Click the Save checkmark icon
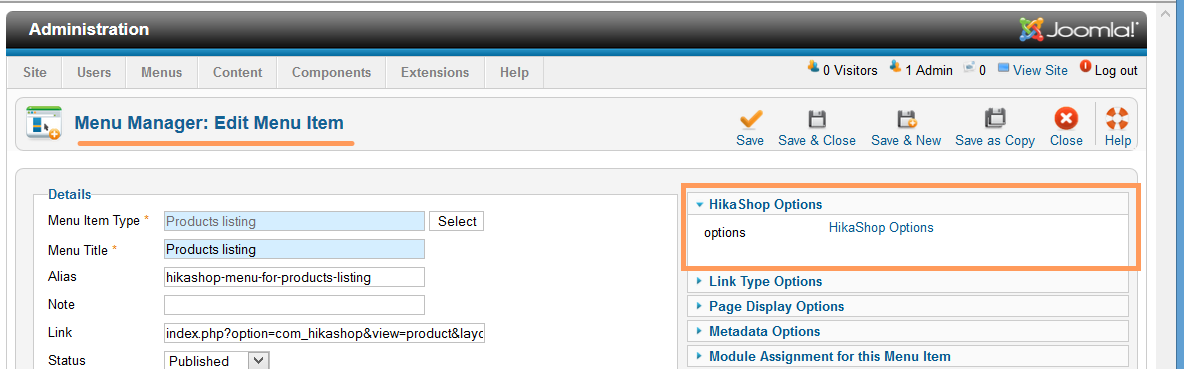 (750, 118)
